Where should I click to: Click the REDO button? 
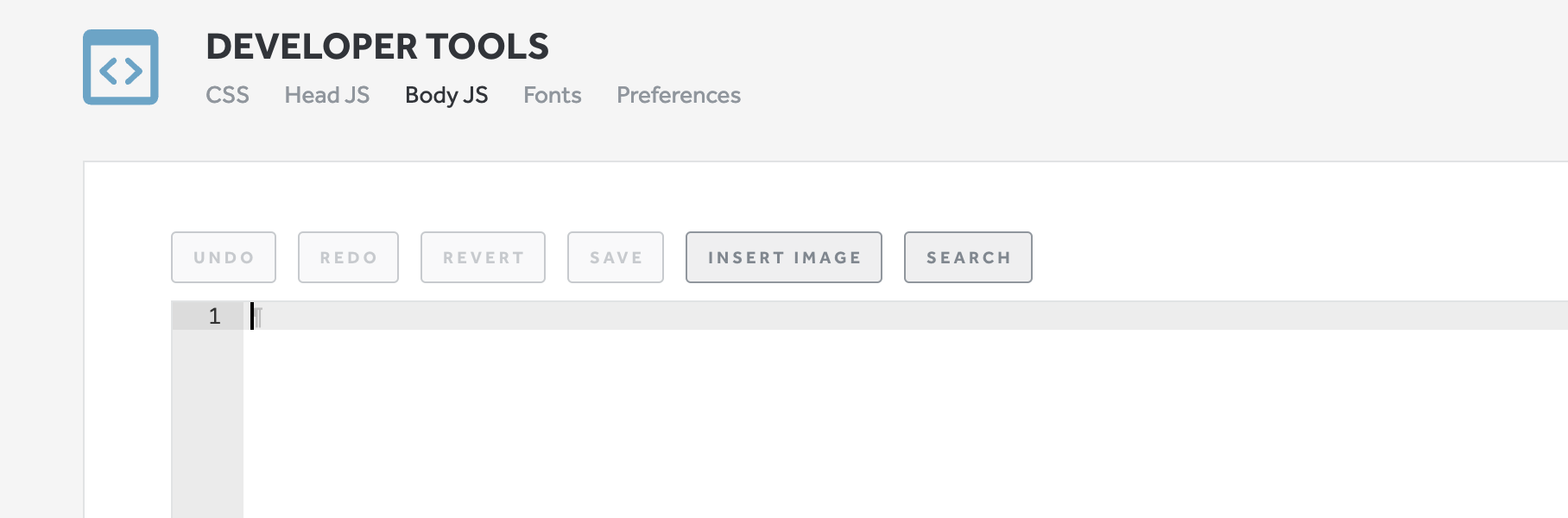coord(348,256)
